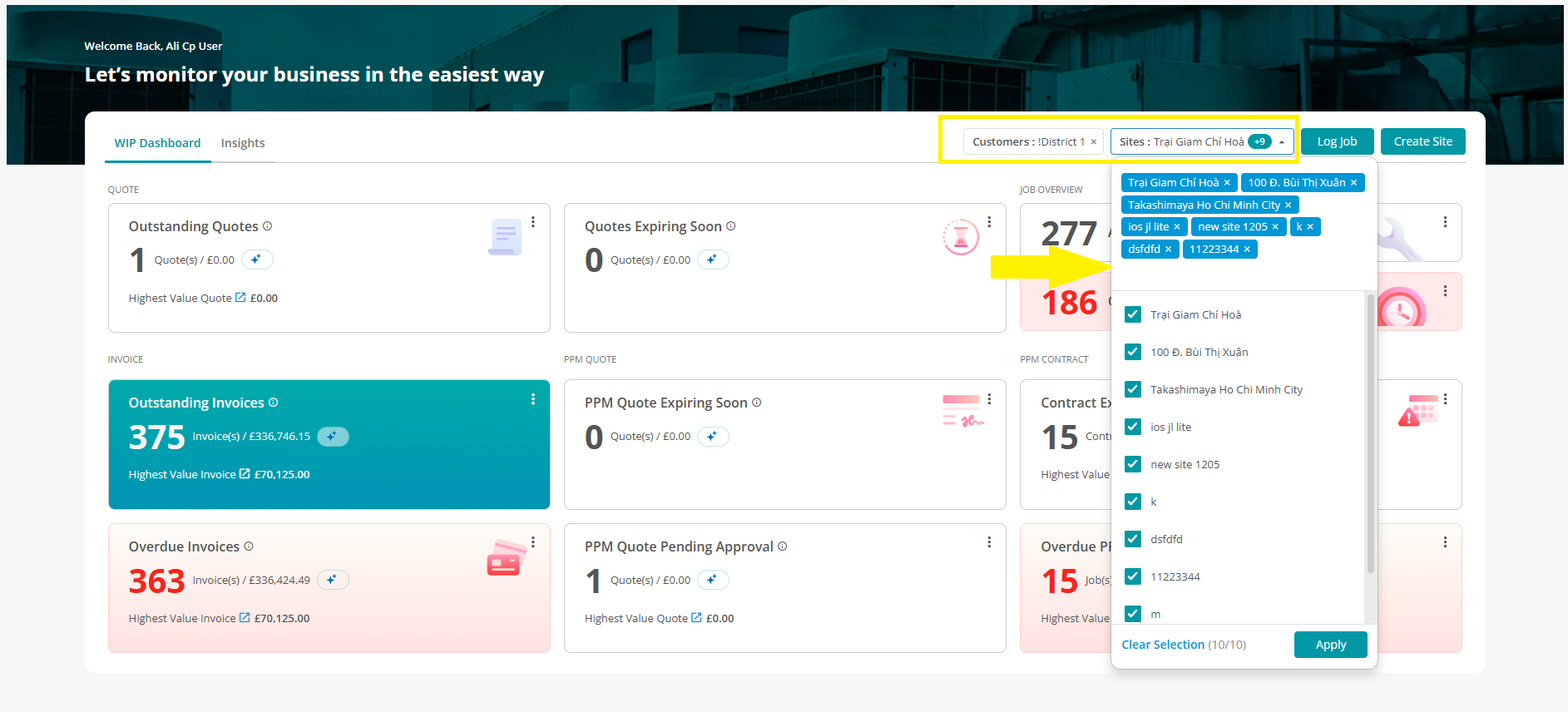Click AI sparkle icon on Quotes Expiring Soon card
The image size is (1568, 712).
click(713, 260)
